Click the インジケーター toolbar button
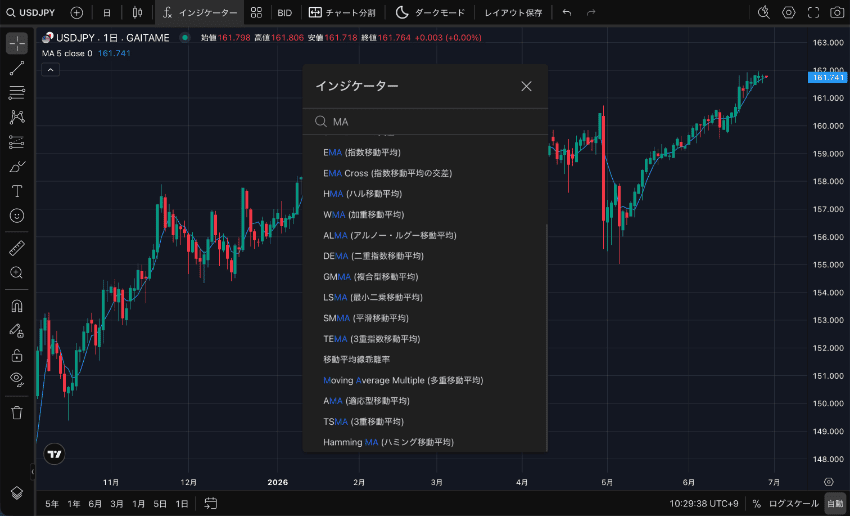 [199, 12]
